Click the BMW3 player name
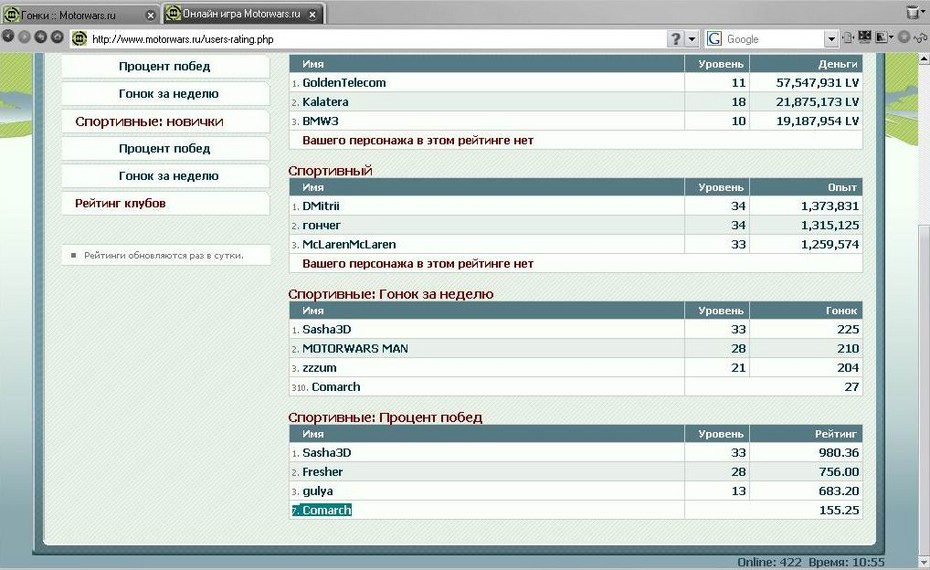Image resolution: width=930 pixels, height=570 pixels. tap(320, 121)
